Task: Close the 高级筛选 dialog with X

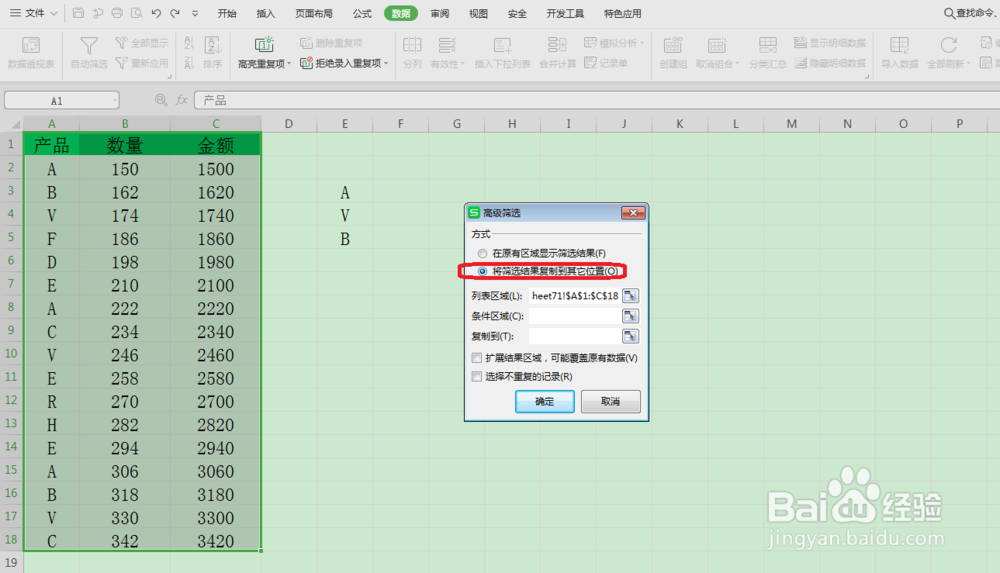Action: (633, 212)
